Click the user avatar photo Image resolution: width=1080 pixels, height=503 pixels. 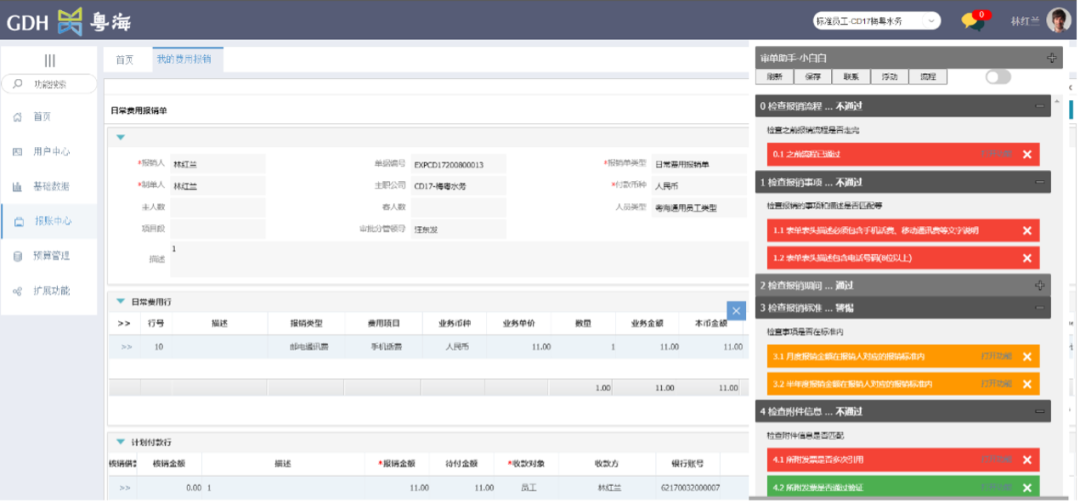pos(1058,21)
